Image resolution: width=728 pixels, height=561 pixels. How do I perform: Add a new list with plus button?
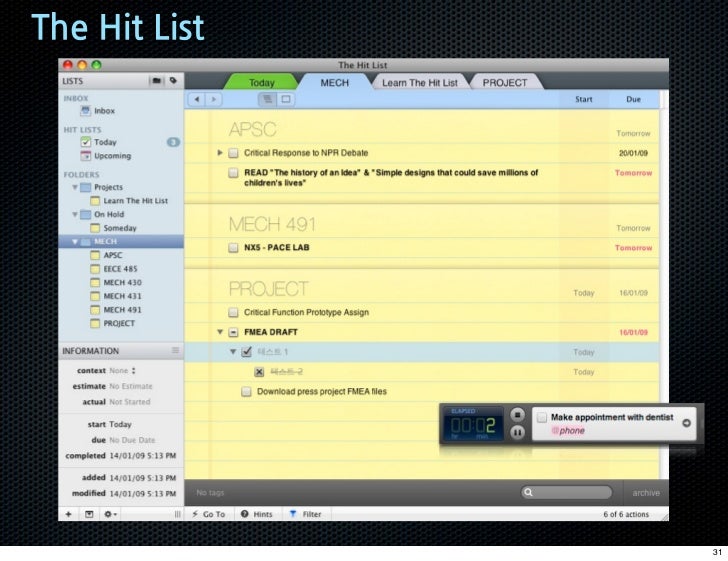[68, 514]
